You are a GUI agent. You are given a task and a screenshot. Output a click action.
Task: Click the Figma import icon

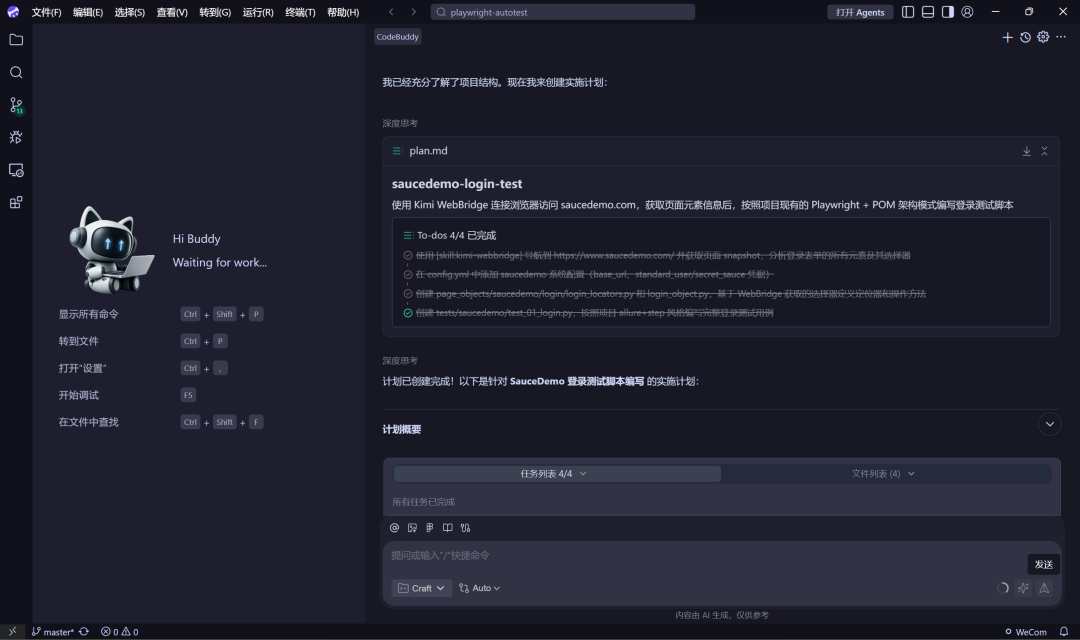430,528
